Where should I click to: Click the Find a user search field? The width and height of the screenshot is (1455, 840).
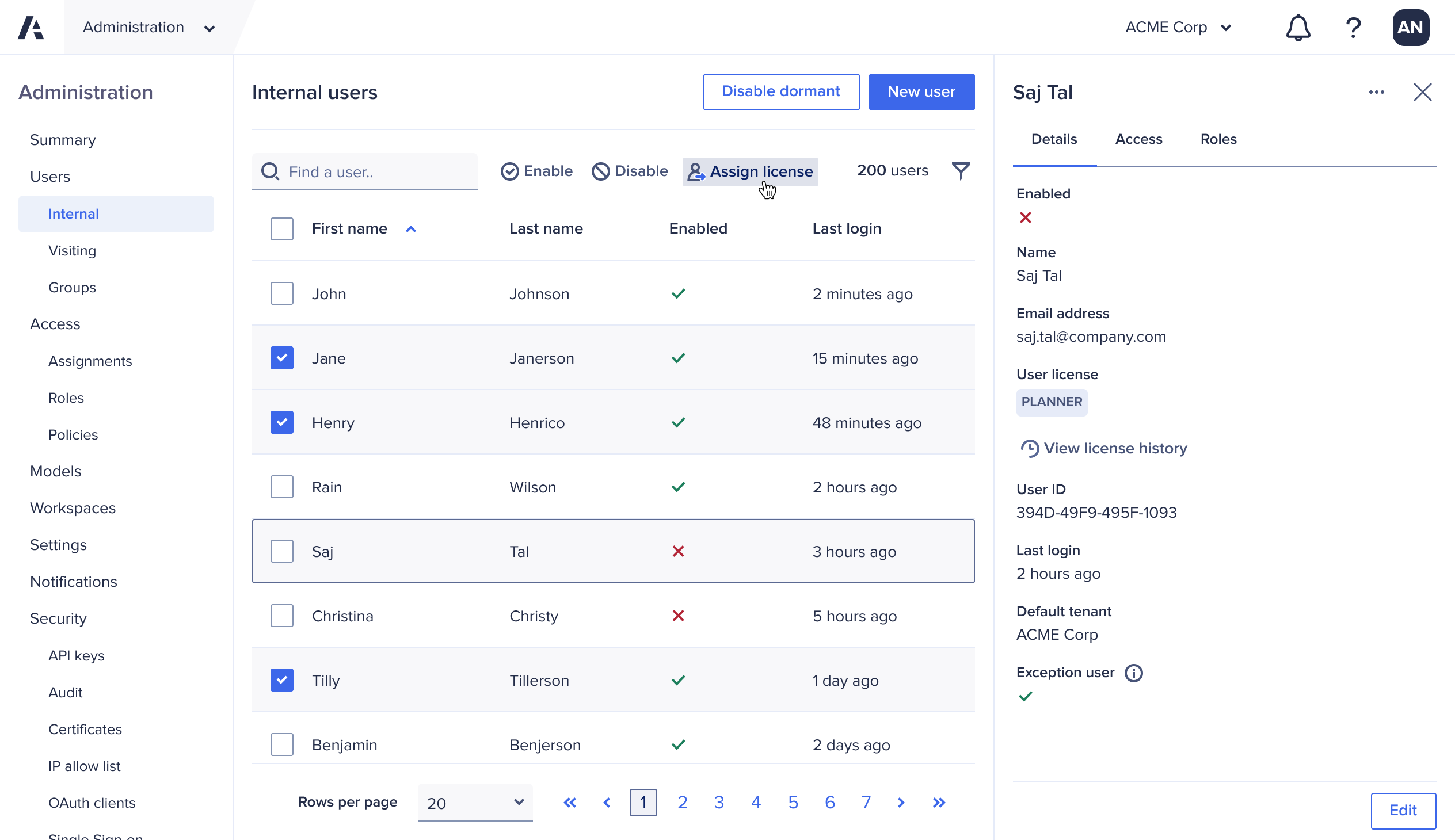tap(365, 171)
